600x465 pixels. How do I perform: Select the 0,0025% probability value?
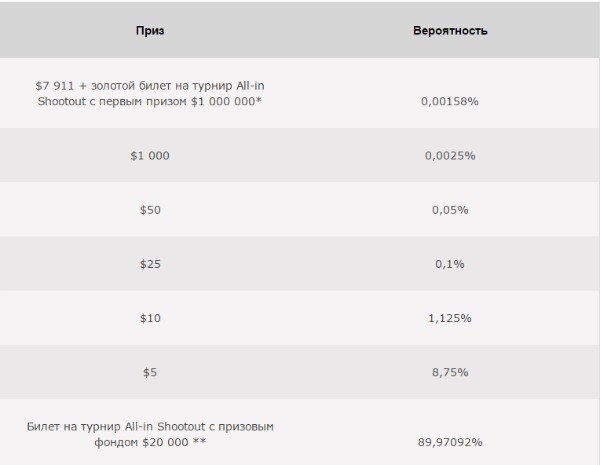(450, 156)
